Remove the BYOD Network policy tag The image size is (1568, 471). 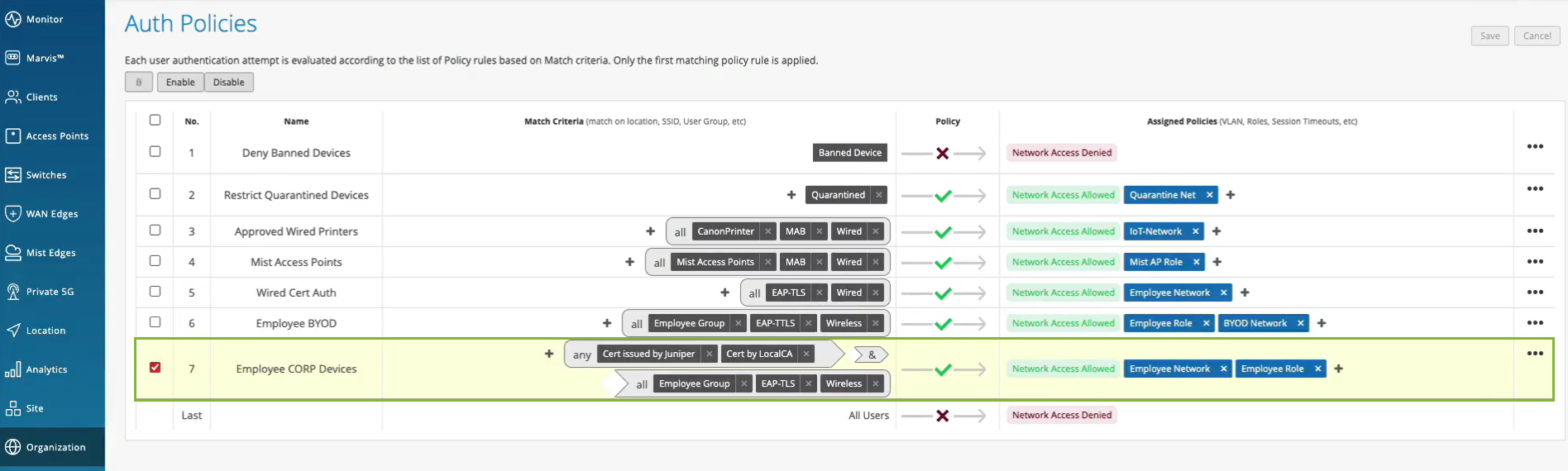(x=1300, y=323)
